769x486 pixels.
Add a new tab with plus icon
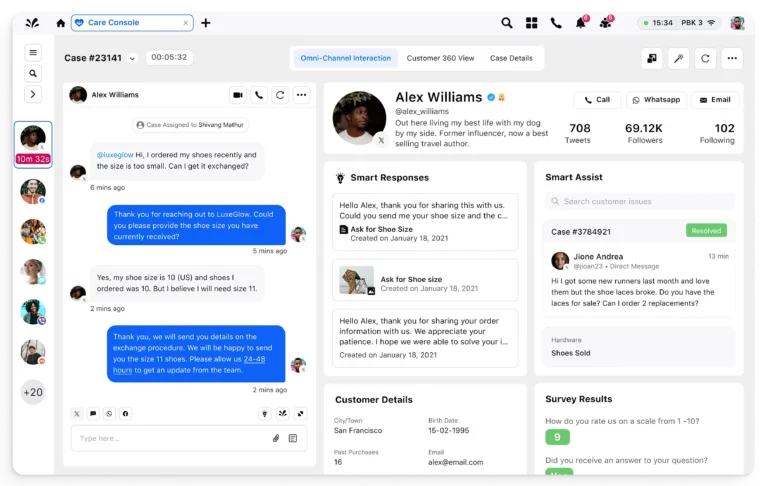[x=206, y=23]
